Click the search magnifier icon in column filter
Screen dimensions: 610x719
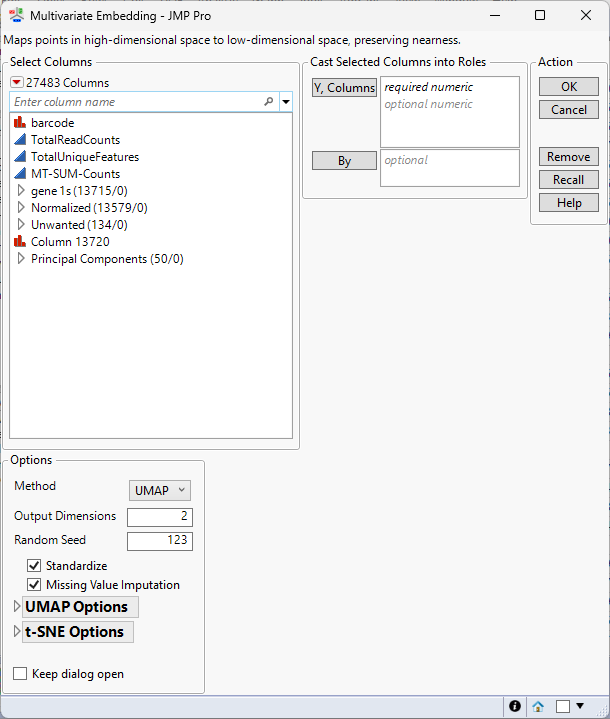click(x=269, y=101)
